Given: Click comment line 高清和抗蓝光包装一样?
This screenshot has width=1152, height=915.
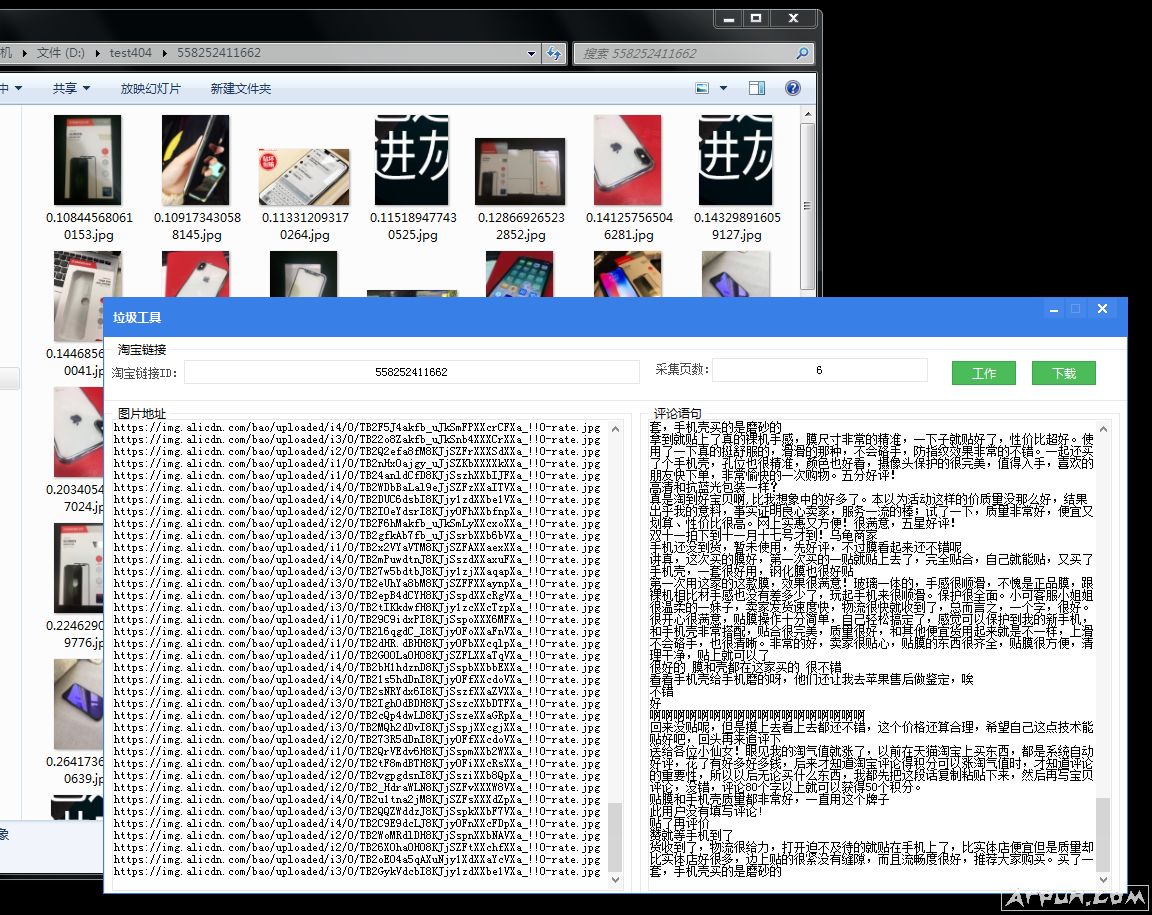Looking at the screenshot, I should pos(713,487).
